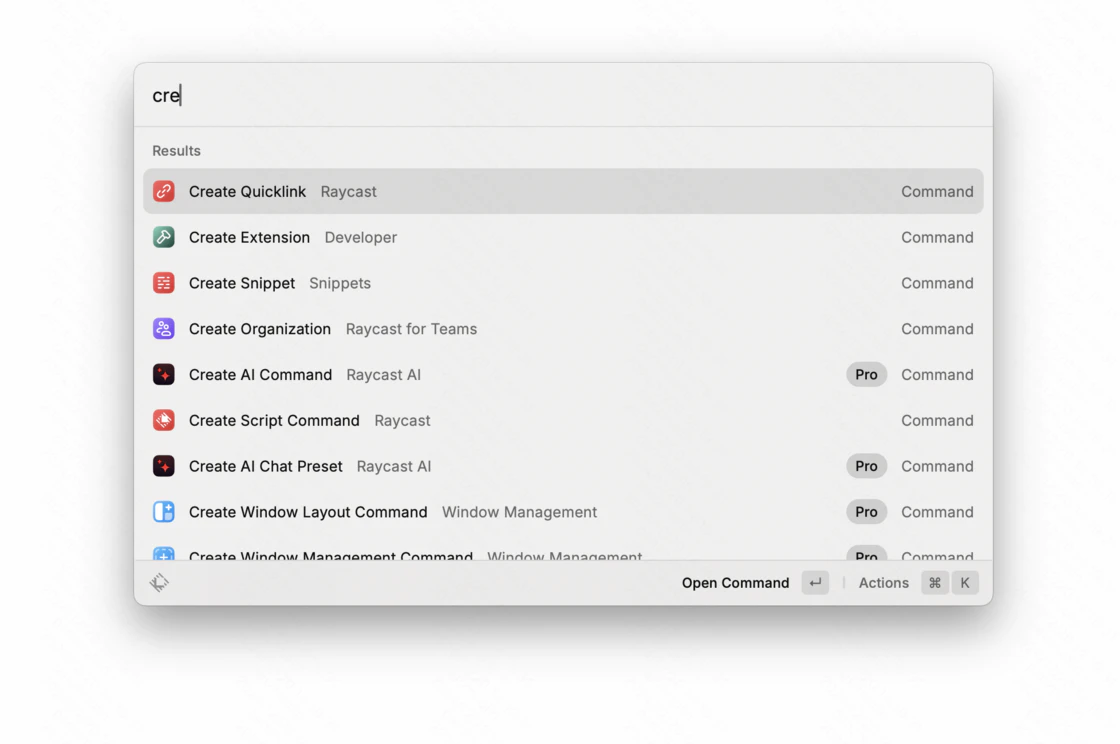This screenshot has height=744, width=1120.
Task: Select 'Create Window Management Command' result
Action: [563, 548]
